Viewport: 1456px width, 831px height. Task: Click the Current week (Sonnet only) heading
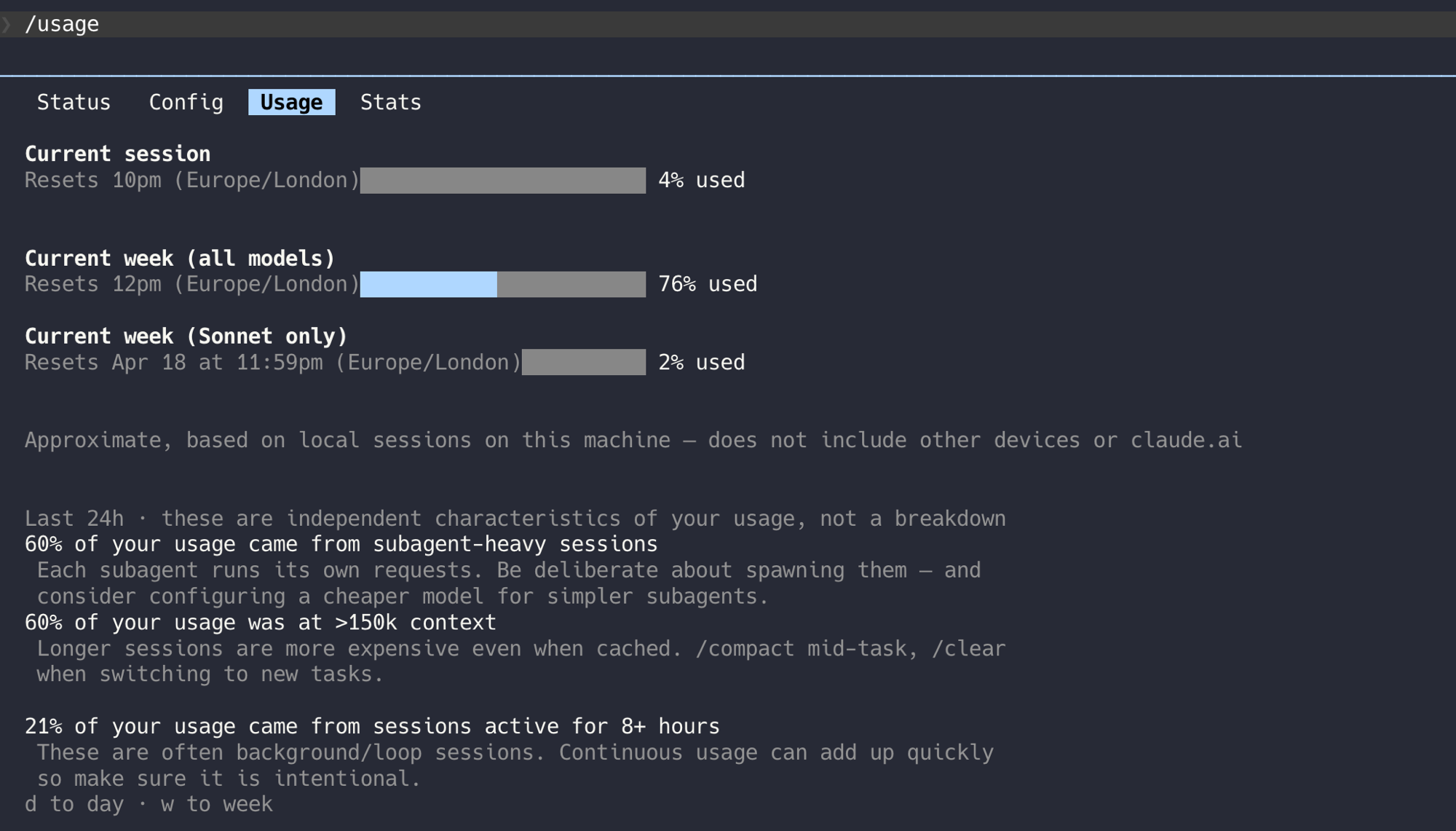(x=186, y=336)
